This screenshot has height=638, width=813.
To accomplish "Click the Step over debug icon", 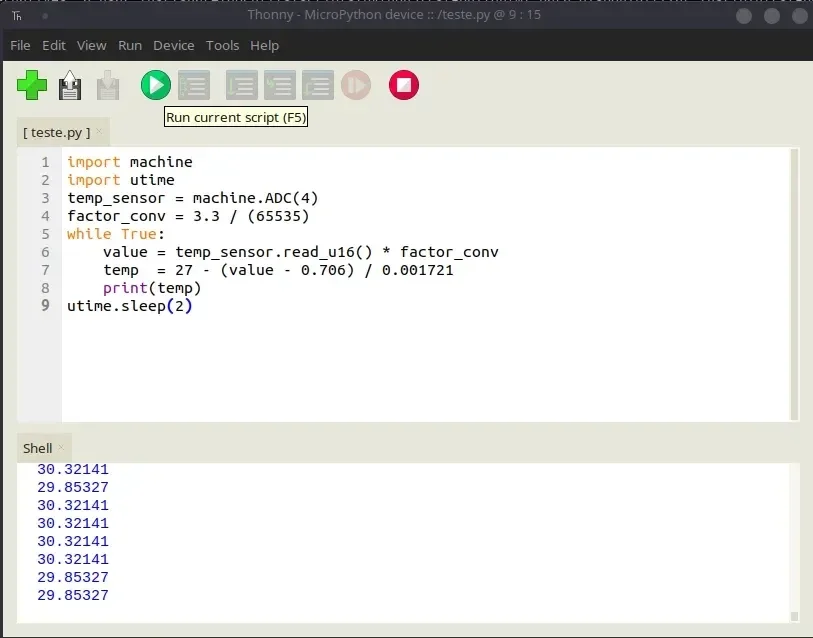I will (242, 85).
